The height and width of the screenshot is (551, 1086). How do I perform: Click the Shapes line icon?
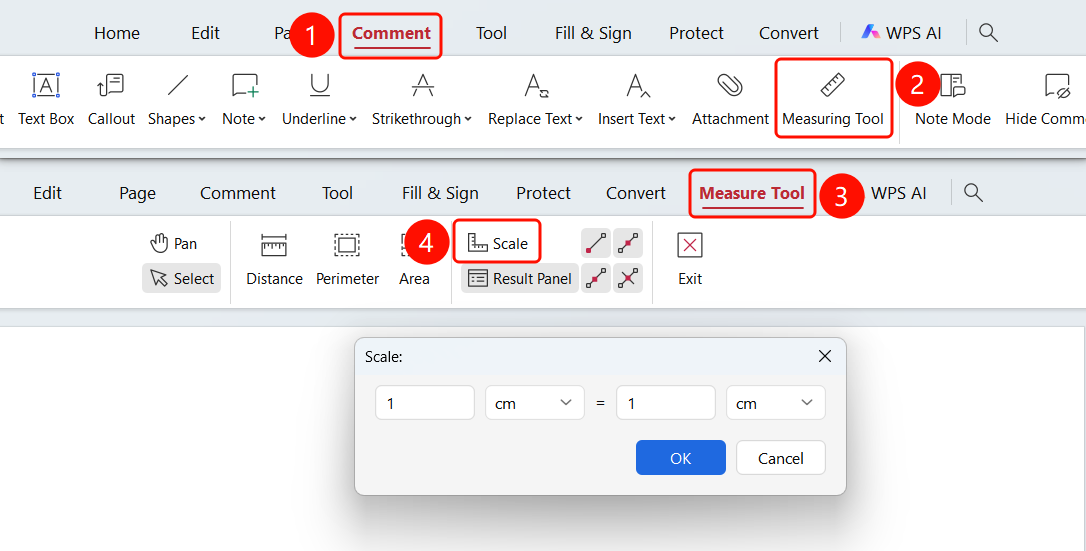coord(177,86)
